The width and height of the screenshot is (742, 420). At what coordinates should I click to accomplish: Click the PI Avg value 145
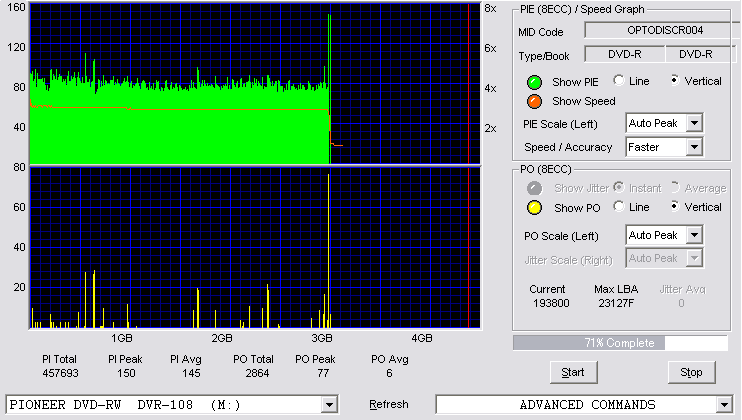coord(191,373)
